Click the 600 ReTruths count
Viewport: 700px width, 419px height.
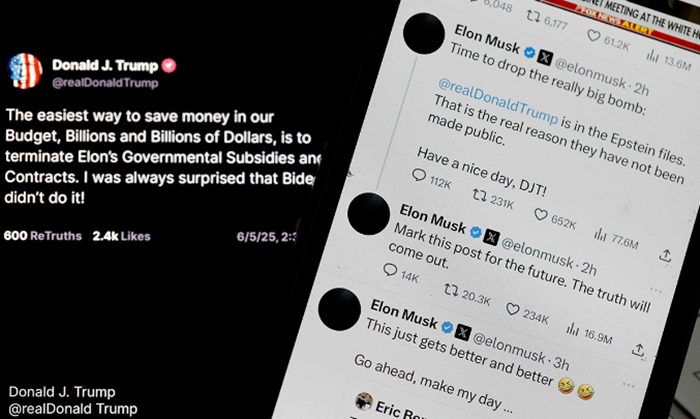42,236
